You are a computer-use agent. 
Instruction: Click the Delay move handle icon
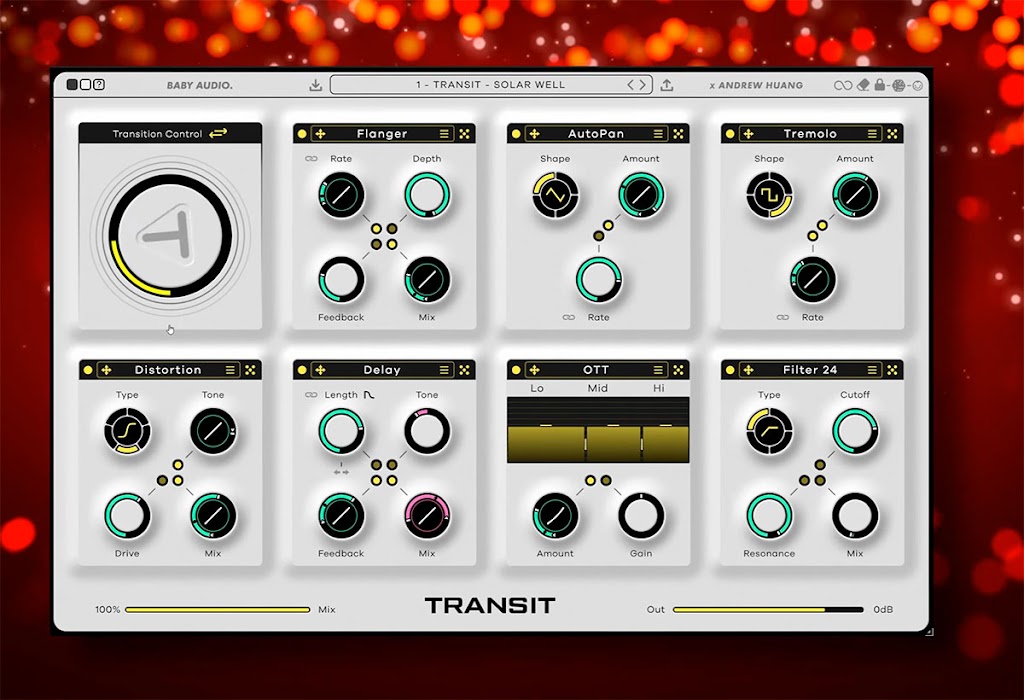click(x=321, y=370)
